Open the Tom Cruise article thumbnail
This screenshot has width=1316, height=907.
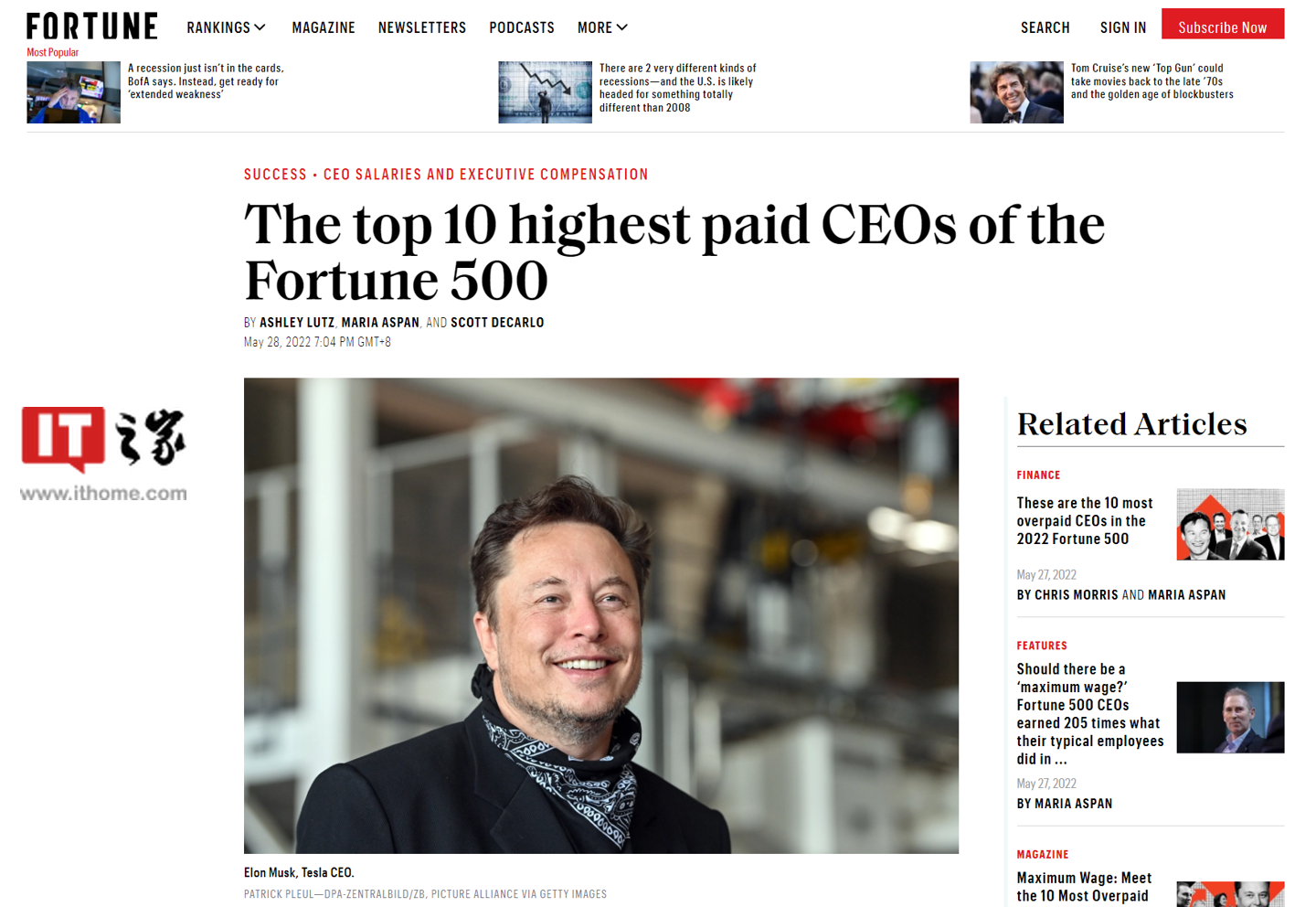1016,92
